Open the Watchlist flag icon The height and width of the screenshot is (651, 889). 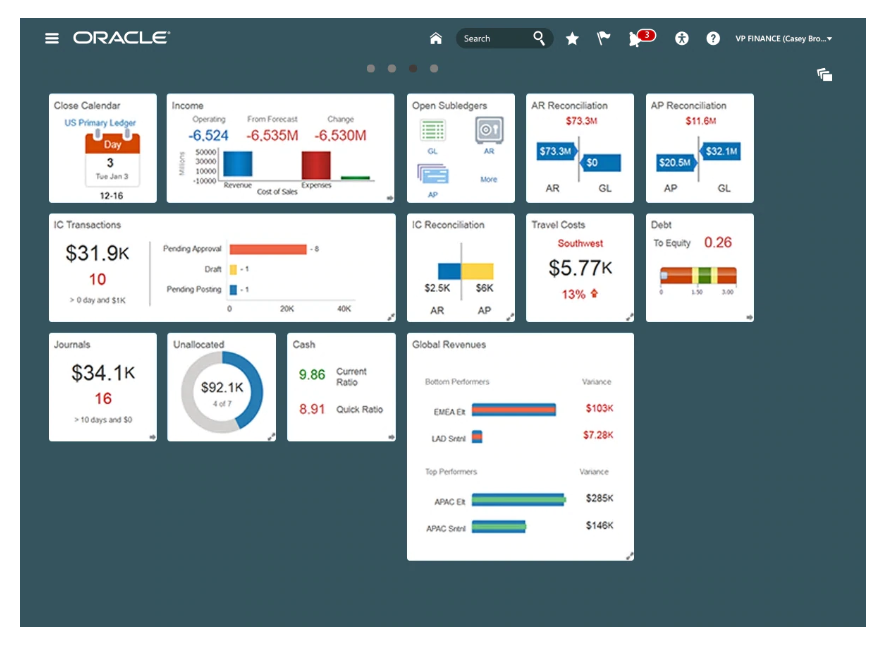[603, 39]
